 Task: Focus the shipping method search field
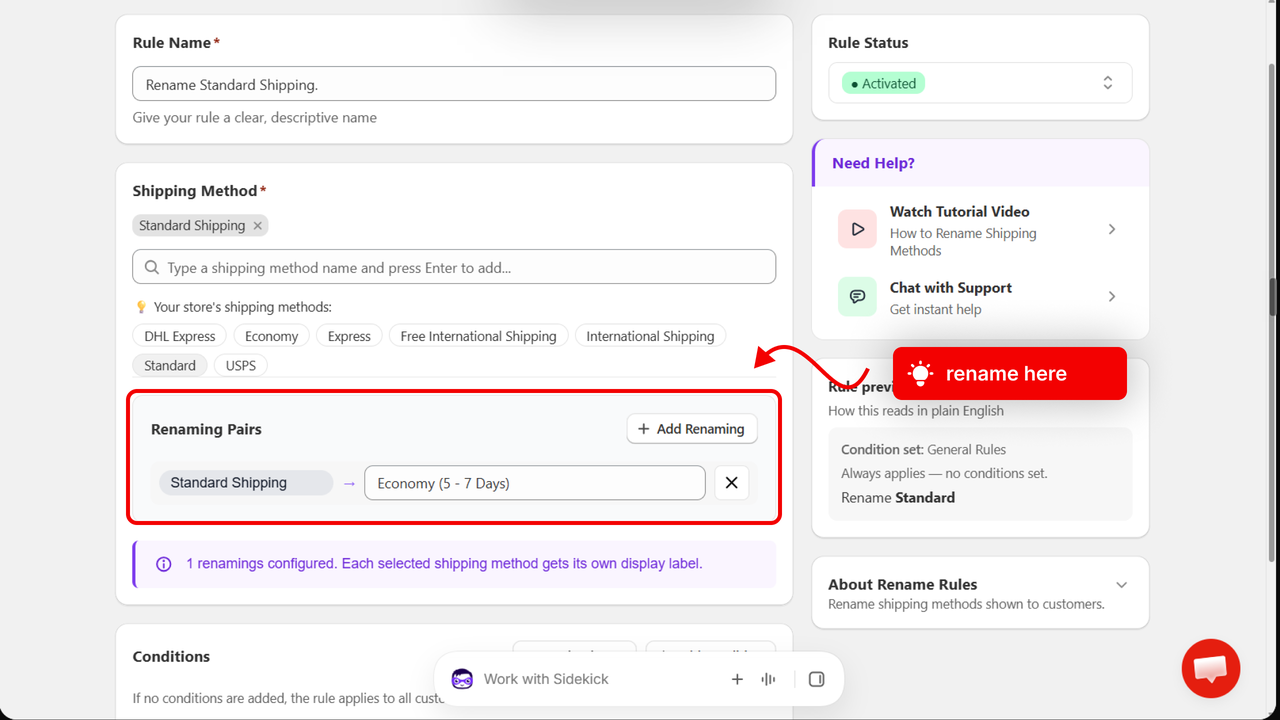[x=454, y=267]
